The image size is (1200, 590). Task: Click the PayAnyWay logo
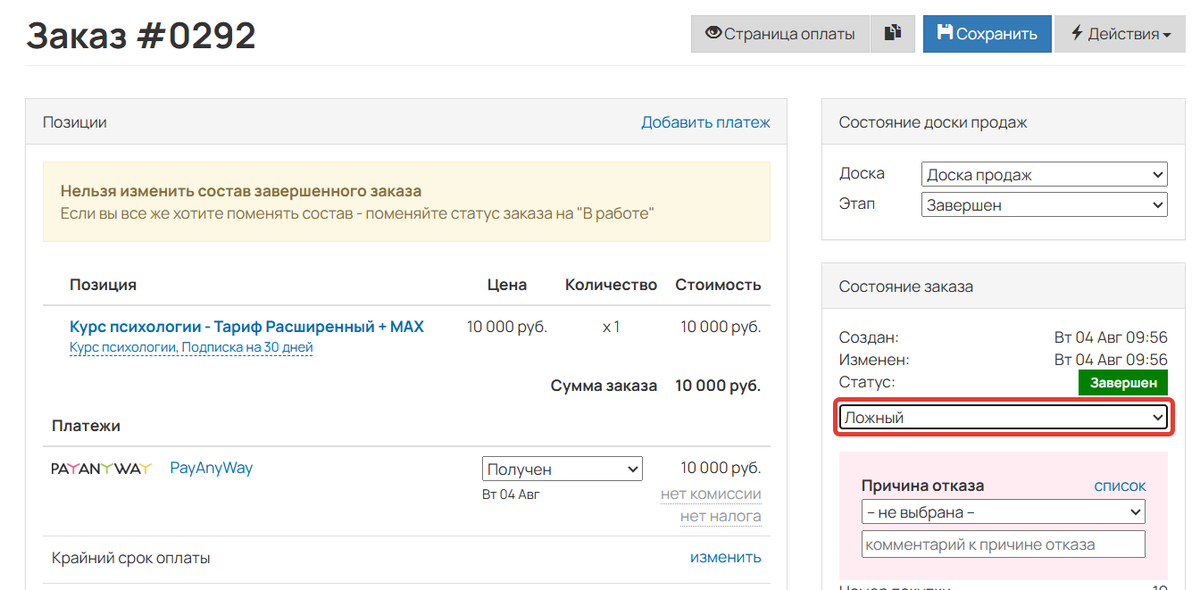point(101,468)
